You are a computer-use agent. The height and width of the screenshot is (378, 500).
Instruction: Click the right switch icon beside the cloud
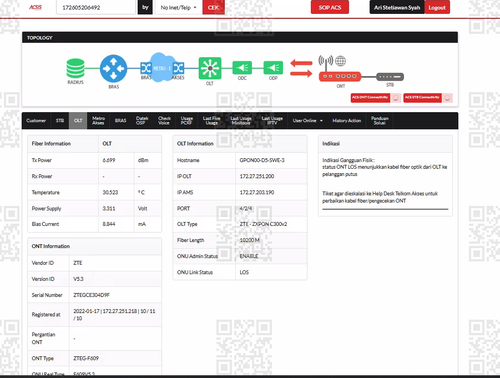(178, 68)
